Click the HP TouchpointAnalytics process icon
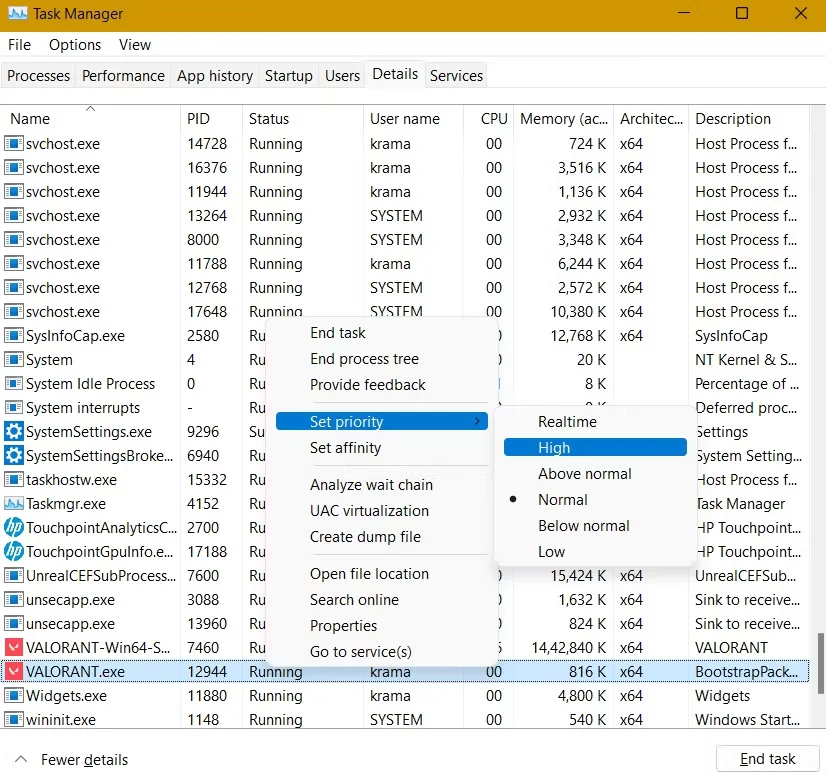This screenshot has height=778, width=826. point(14,528)
